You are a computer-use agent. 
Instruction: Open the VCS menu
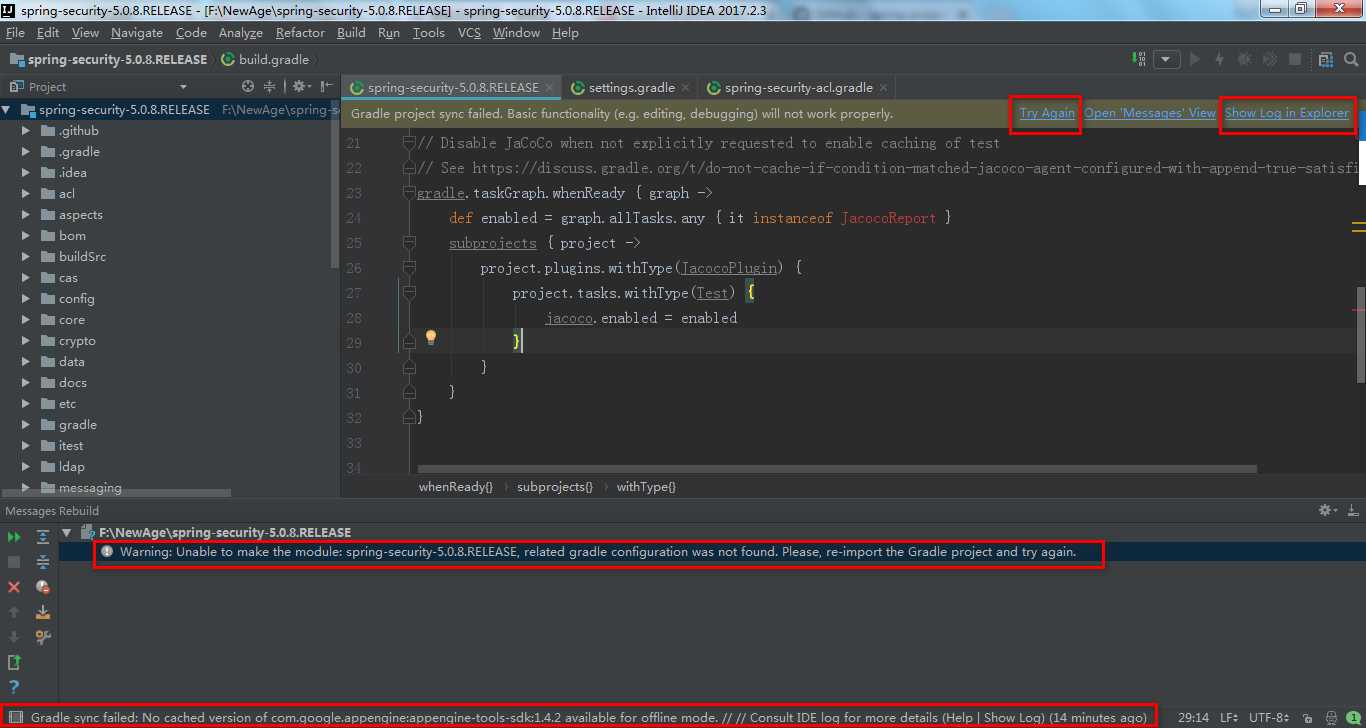tap(469, 33)
